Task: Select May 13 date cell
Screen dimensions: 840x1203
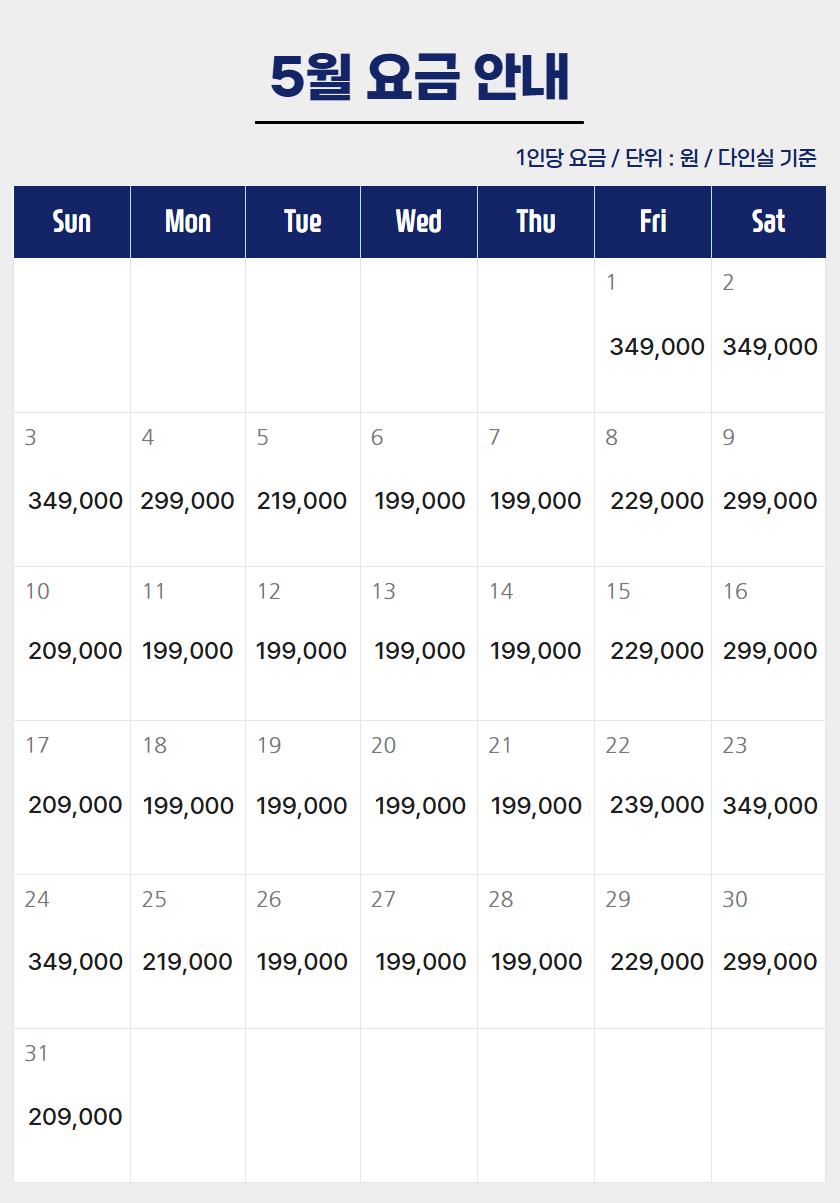Action: point(419,643)
